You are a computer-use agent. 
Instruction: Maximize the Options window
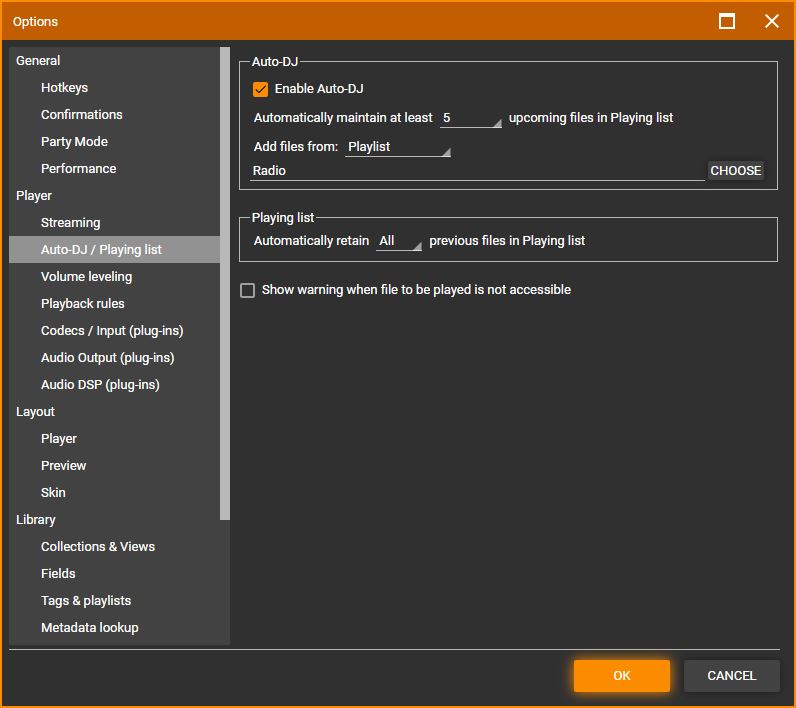[727, 21]
